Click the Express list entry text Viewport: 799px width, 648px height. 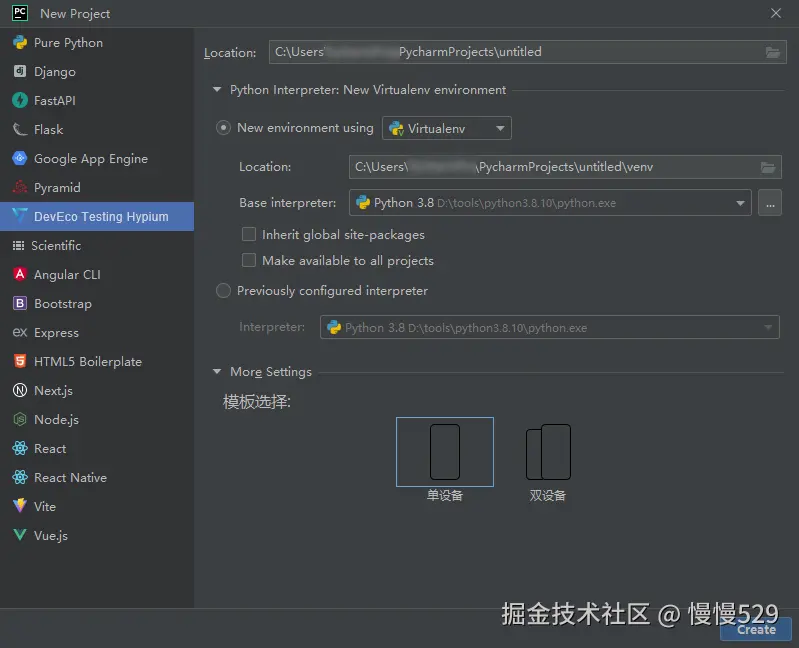(57, 333)
